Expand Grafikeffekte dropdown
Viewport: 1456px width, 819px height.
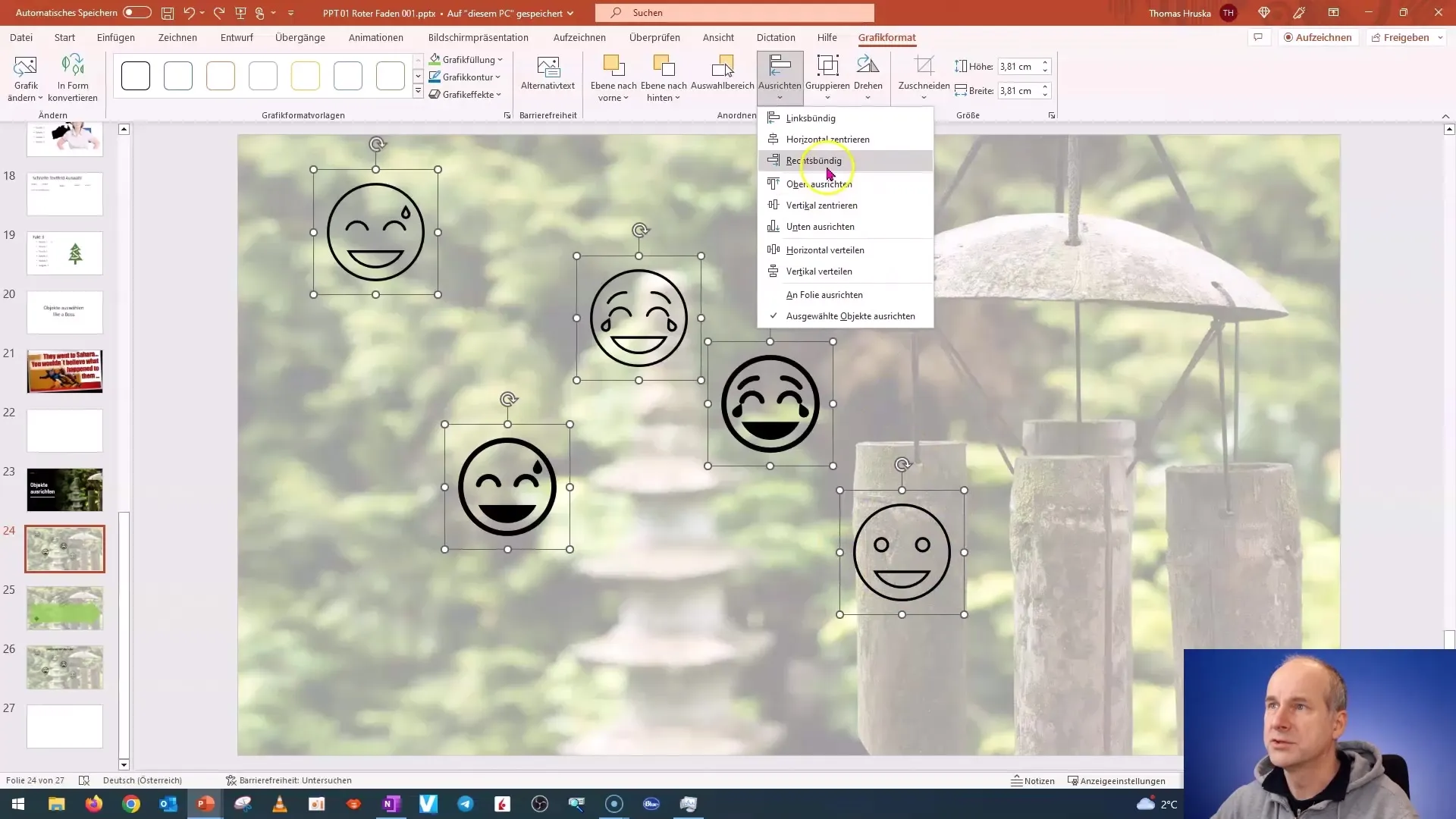click(499, 95)
